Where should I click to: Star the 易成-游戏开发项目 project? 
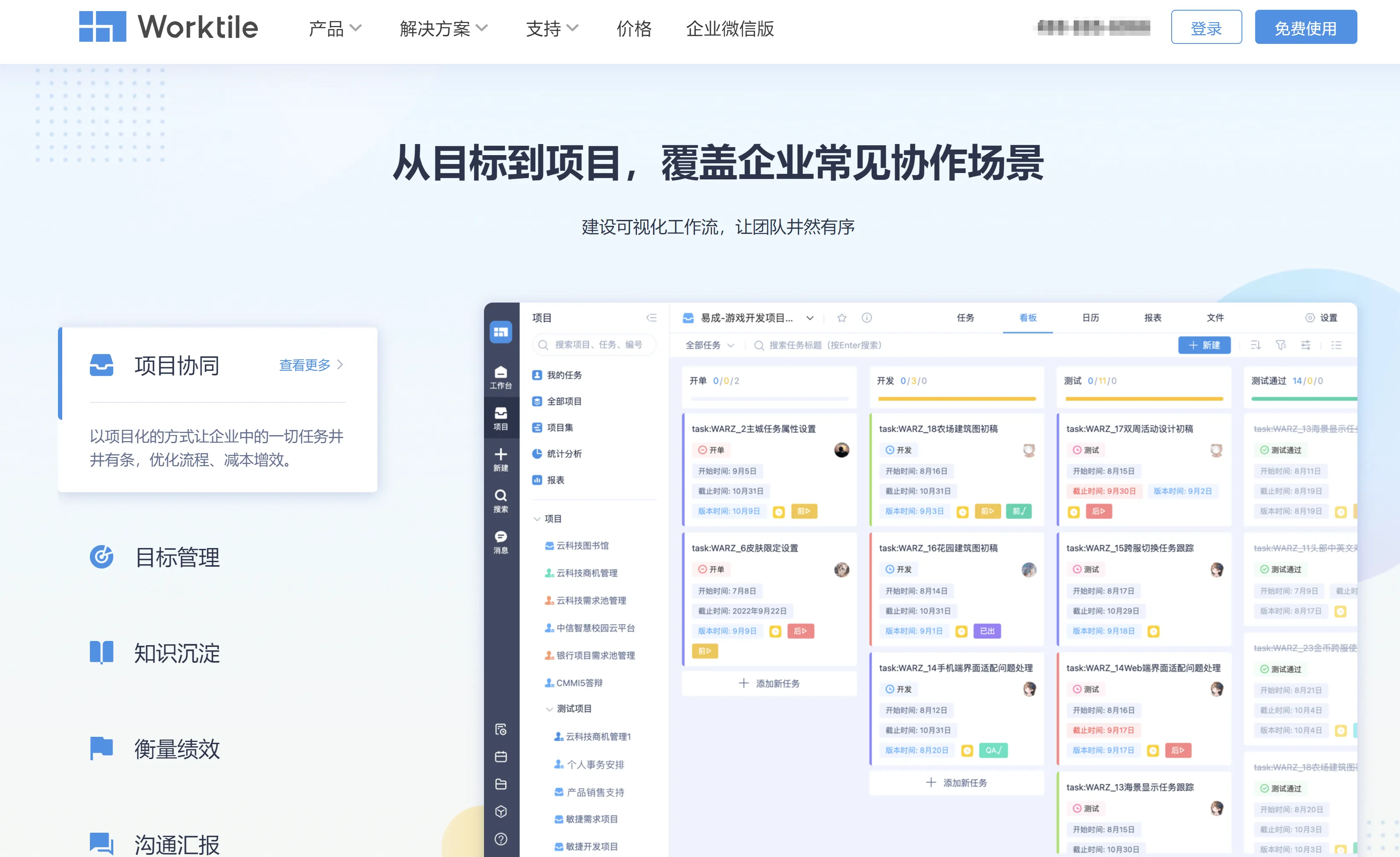click(841, 317)
